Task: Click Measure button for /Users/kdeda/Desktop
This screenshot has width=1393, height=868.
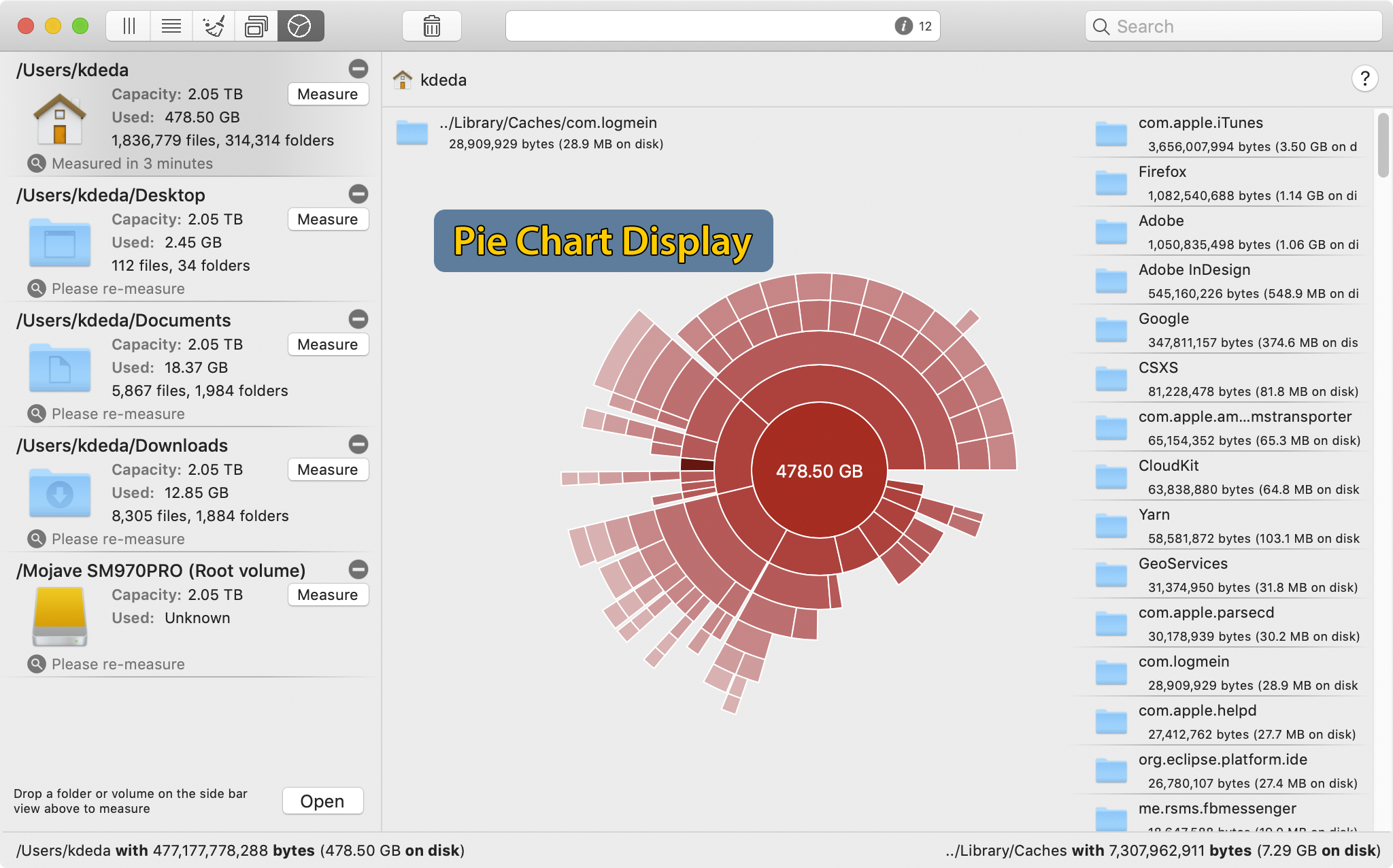Action: (x=327, y=218)
